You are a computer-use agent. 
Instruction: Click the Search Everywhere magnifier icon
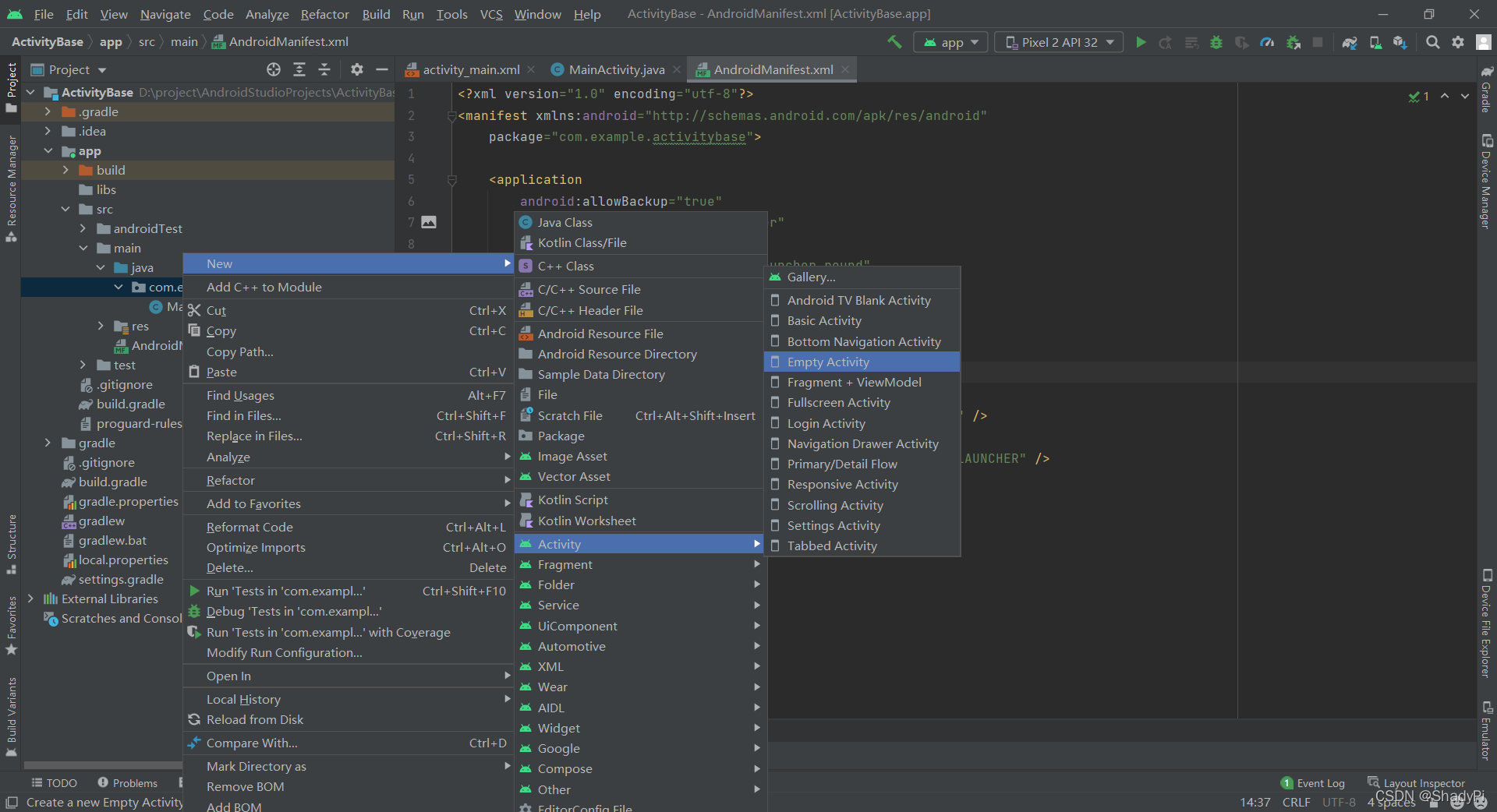[x=1432, y=42]
